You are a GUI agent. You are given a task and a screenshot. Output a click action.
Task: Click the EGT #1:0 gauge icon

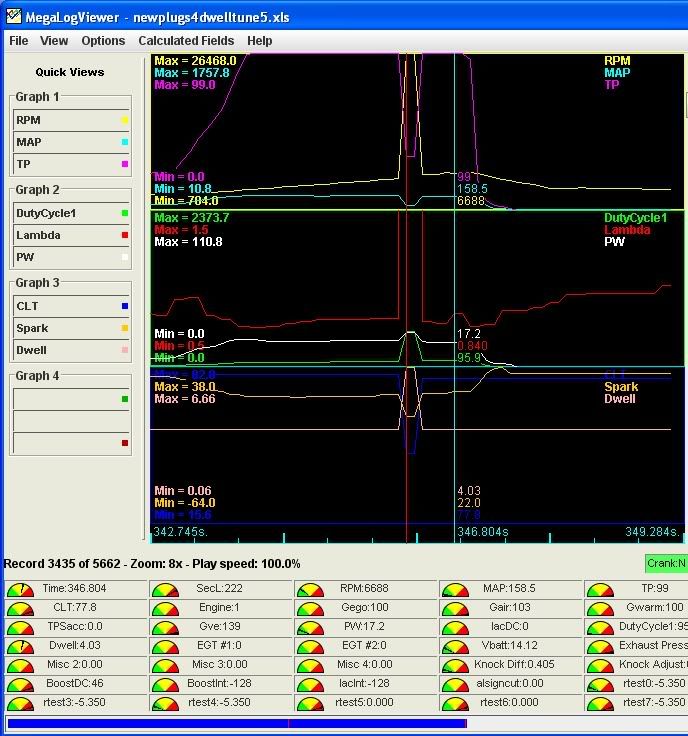pyautogui.click(x=165, y=647)
